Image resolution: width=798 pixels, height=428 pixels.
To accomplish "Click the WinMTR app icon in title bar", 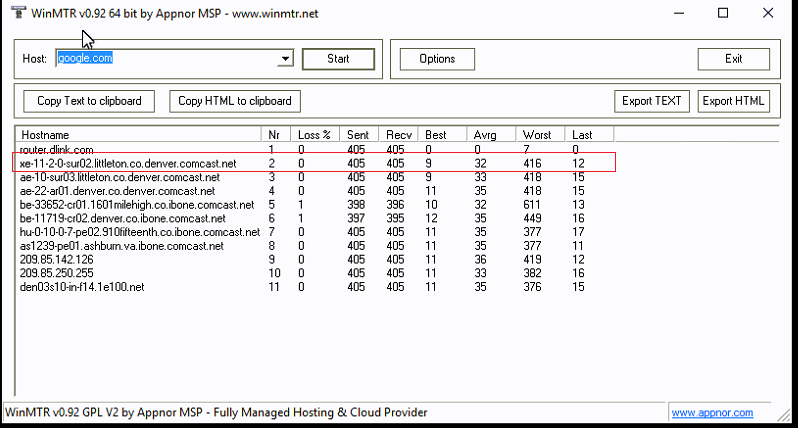I will 18,12.
